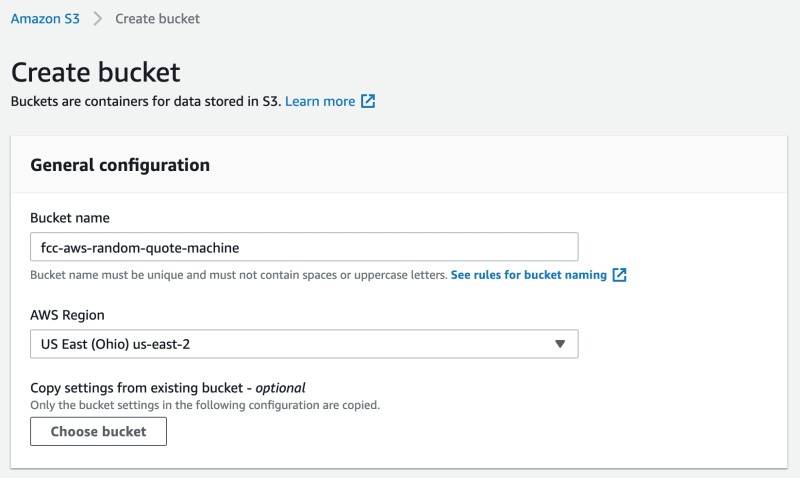Viewport: 800px width, 478px height.
Task: Click the breadcrumb chevron separator icon
Action: [x=97, y=19]
